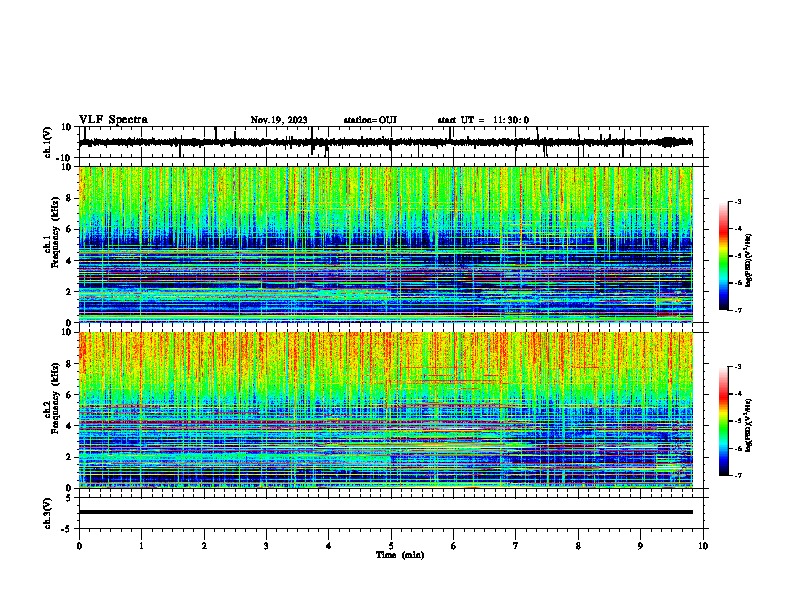Select the ch.2 "Frequency (kHz)" axis label

click(55, 398)
